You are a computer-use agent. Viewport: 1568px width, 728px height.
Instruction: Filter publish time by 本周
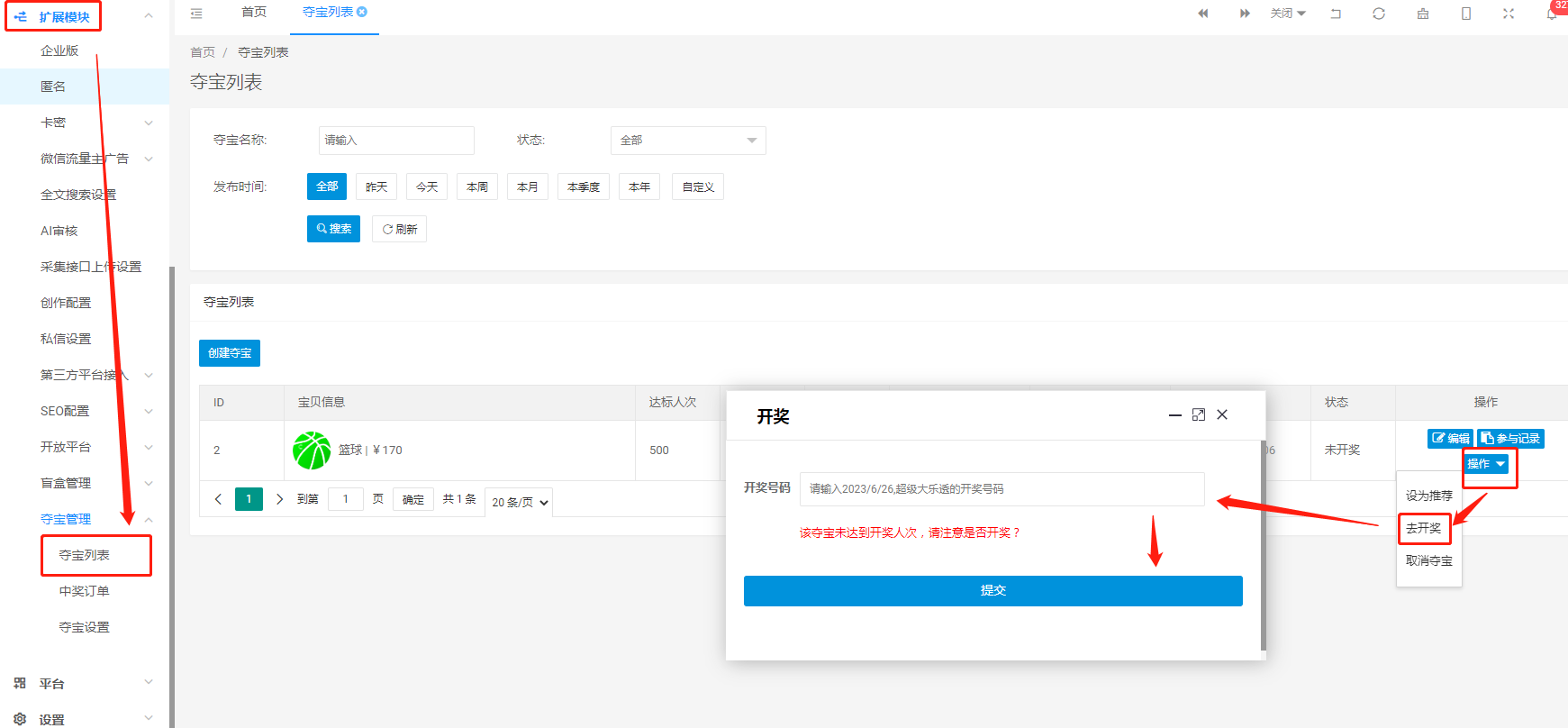(477, 187)
